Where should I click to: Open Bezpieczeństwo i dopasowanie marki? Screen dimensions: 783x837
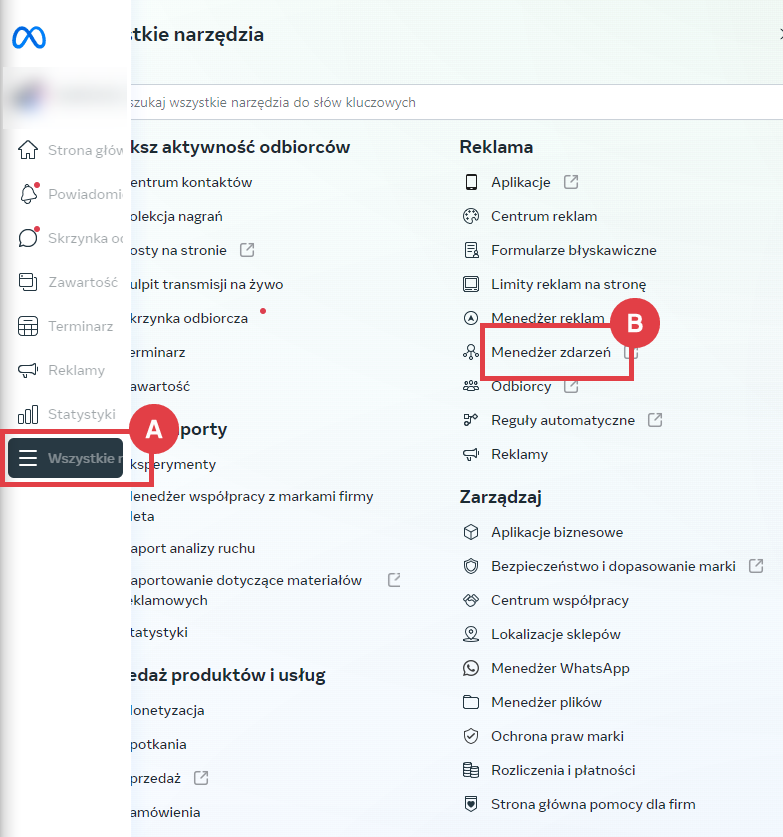coord(612,566)
